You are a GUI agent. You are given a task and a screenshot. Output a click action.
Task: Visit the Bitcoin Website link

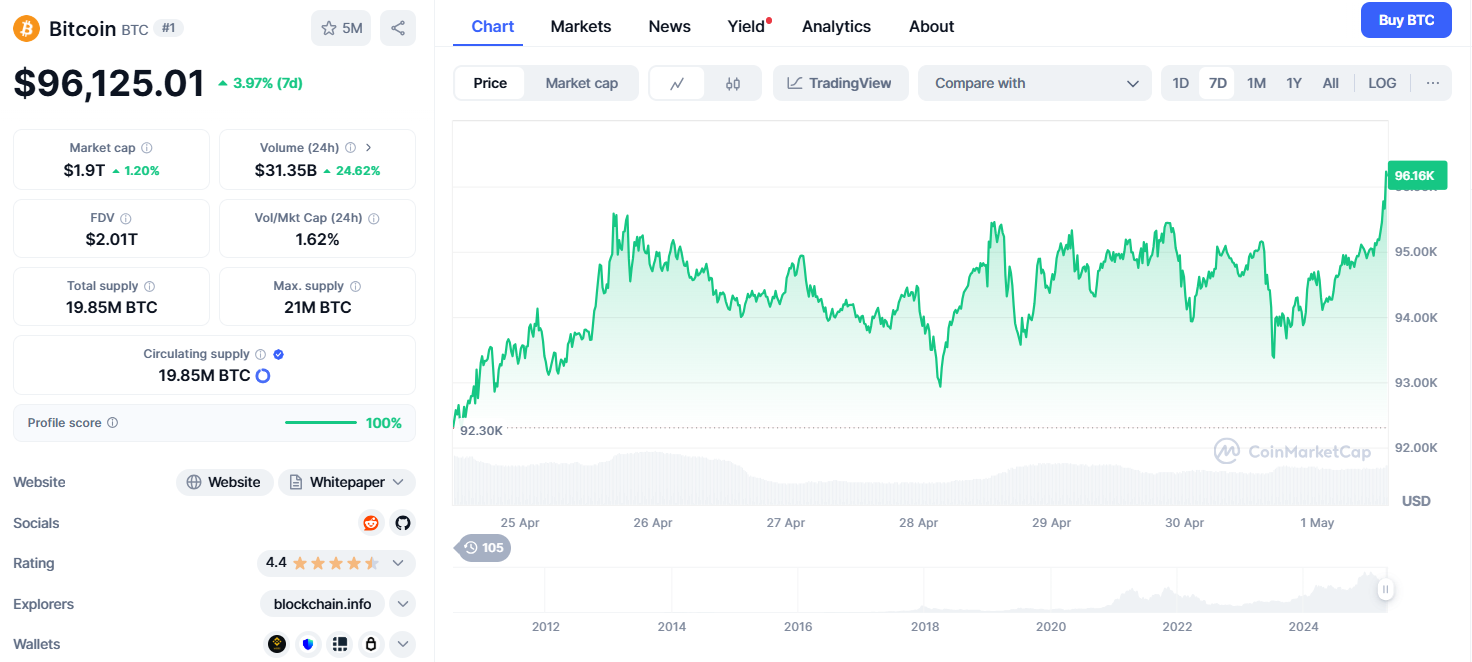tap(224, 482)
